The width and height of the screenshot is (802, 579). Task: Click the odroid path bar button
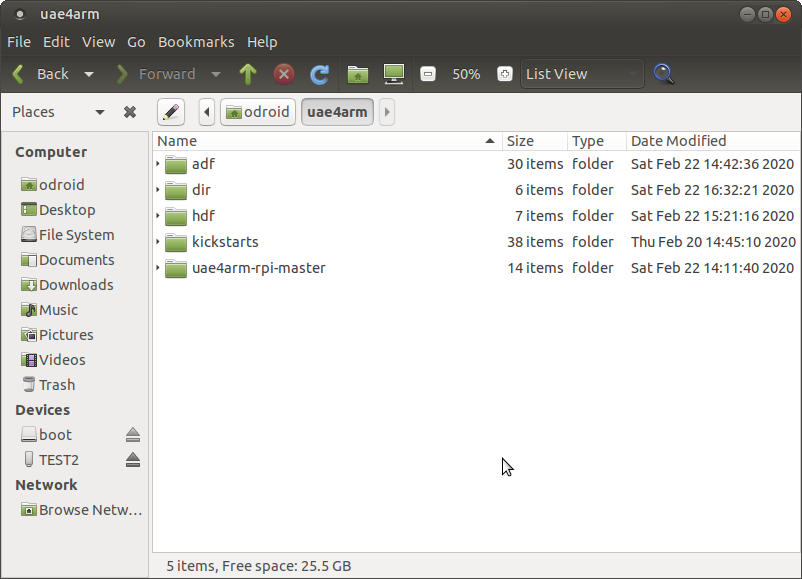(258, 112)
